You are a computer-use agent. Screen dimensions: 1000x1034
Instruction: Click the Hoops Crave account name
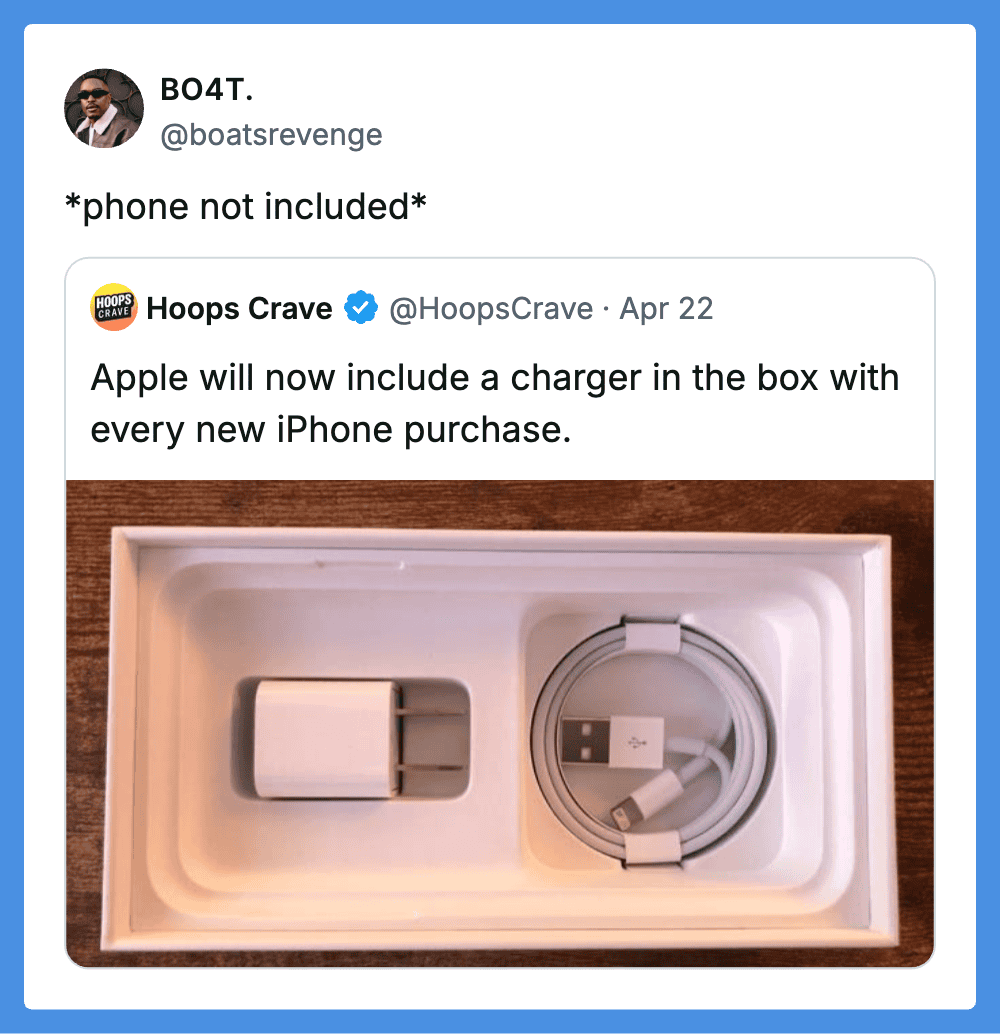click(x=239, y=308)
